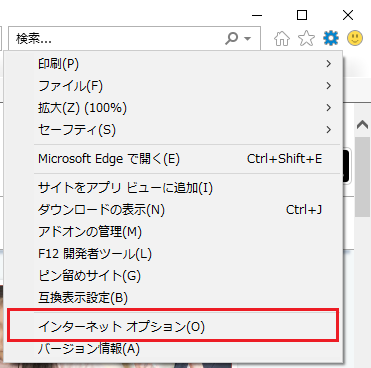
Task: Select ピン留めサイト(G)
Action: tap(173, 276)
